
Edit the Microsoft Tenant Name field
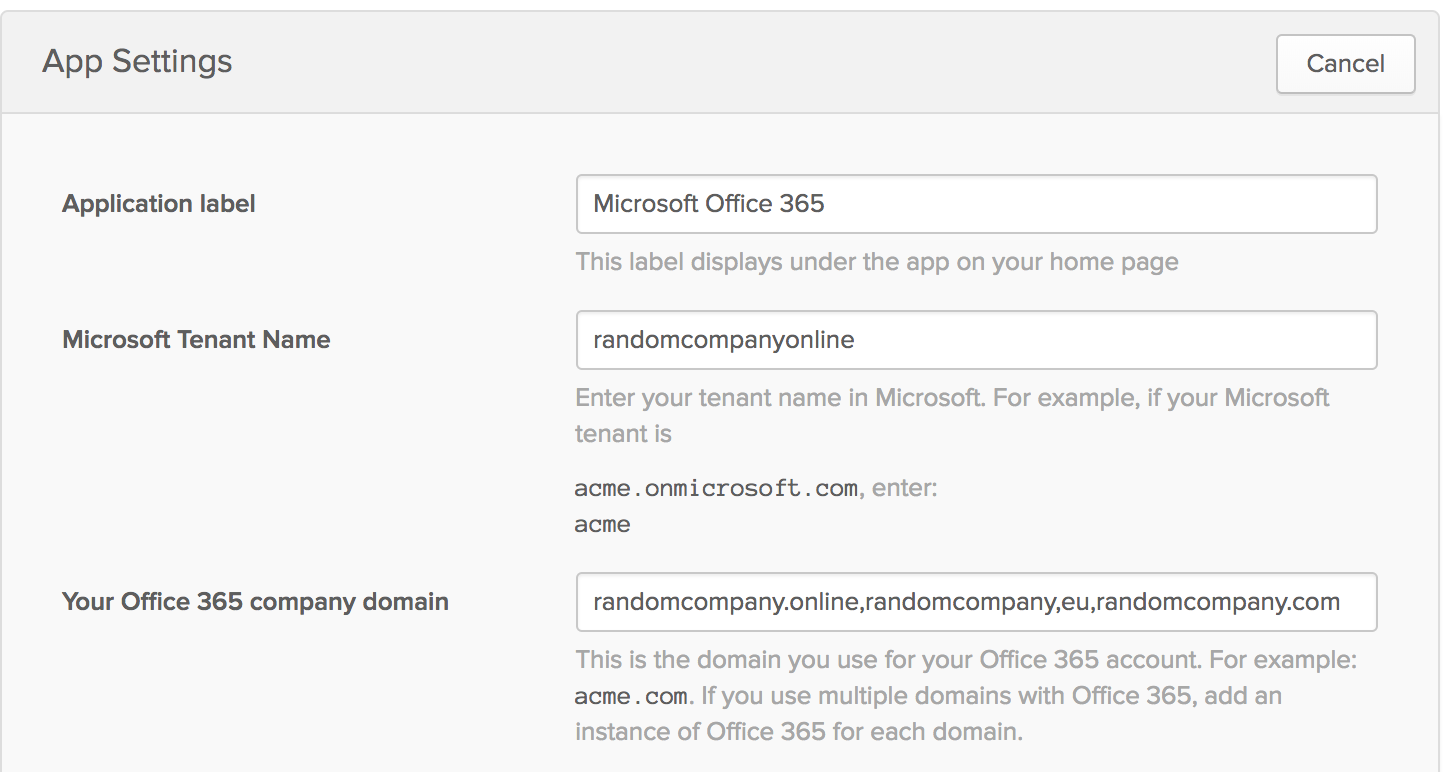pyautogui.click(x=976, y=340)
